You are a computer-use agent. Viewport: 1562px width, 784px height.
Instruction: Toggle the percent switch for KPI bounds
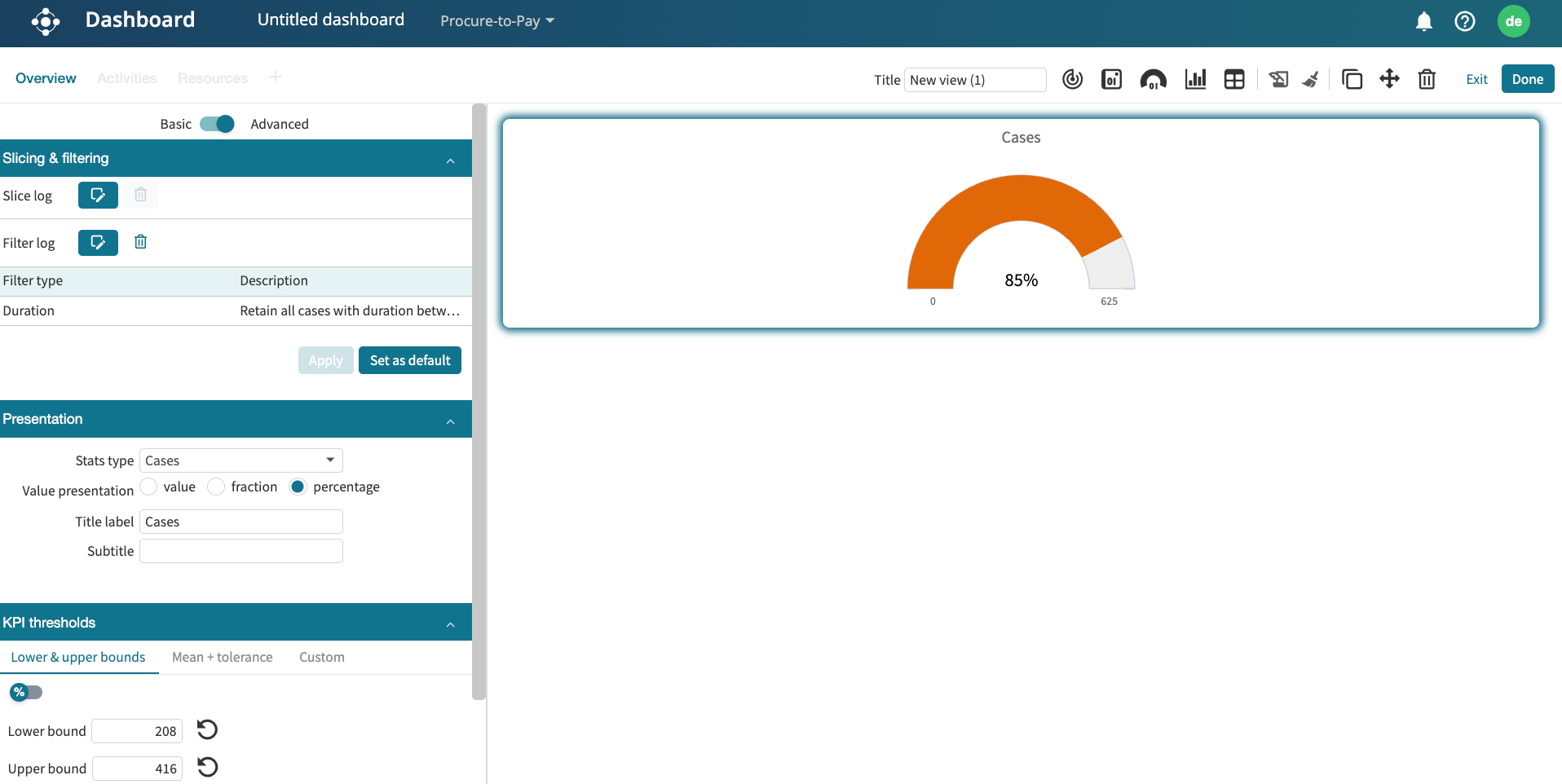(25, 692)
